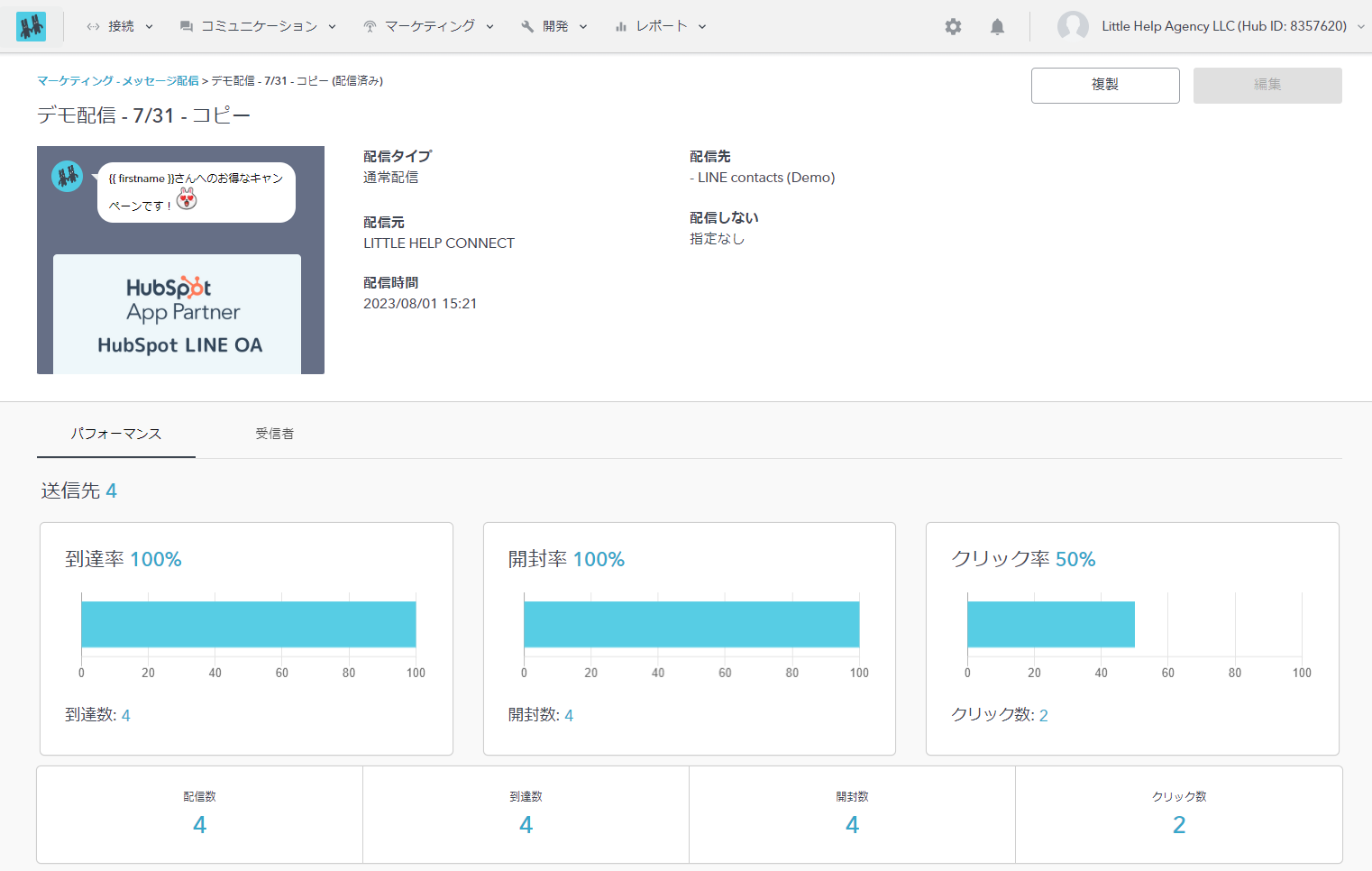Click the コミュニケーション chat bubble icon

coord(187,27)
